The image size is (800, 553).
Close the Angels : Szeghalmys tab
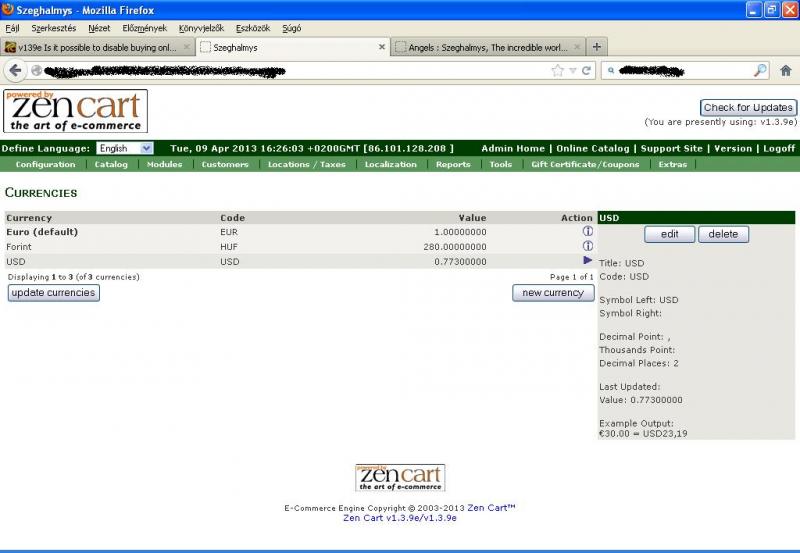(x=577, y=47)
